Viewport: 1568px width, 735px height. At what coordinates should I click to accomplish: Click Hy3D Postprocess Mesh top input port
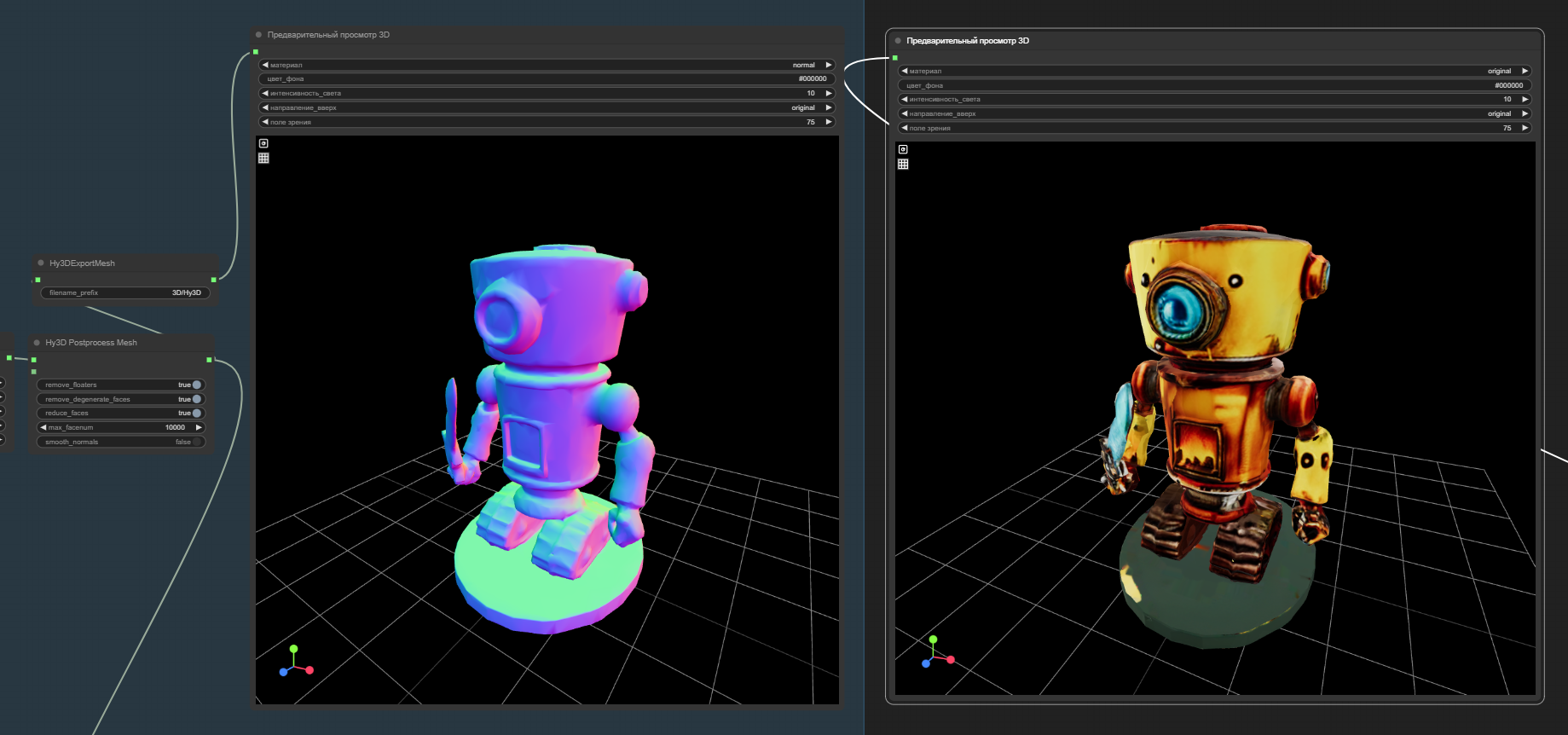click(x=34, y=360)
